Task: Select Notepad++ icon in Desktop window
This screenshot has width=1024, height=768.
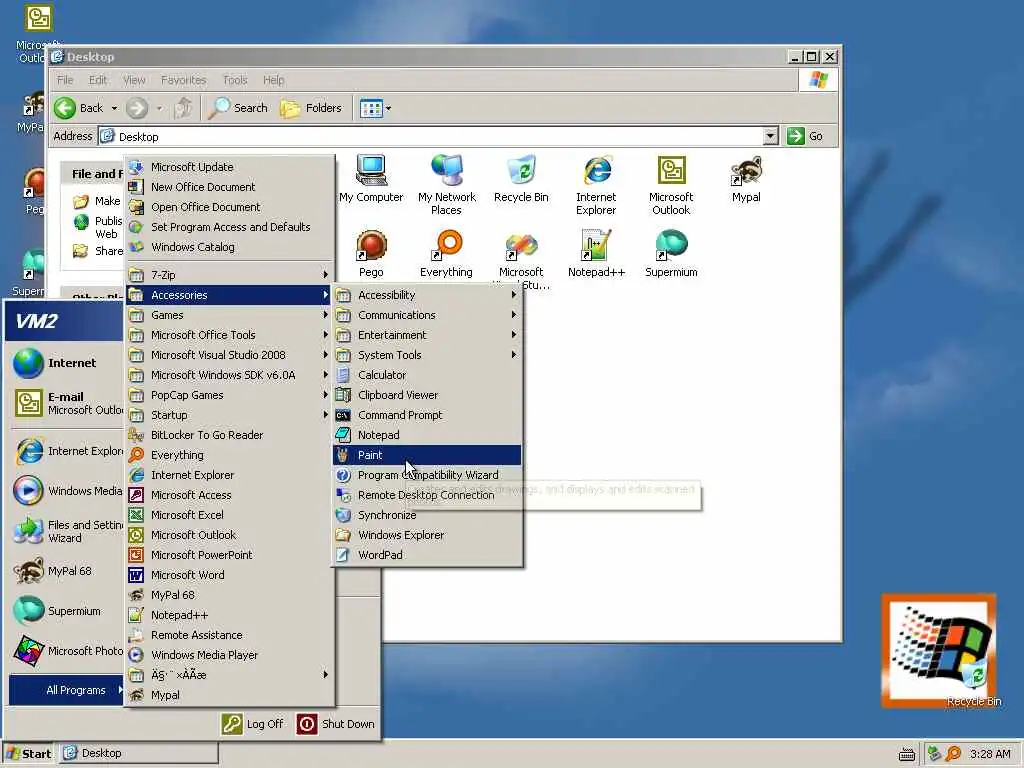Action: tap(596, 254)
